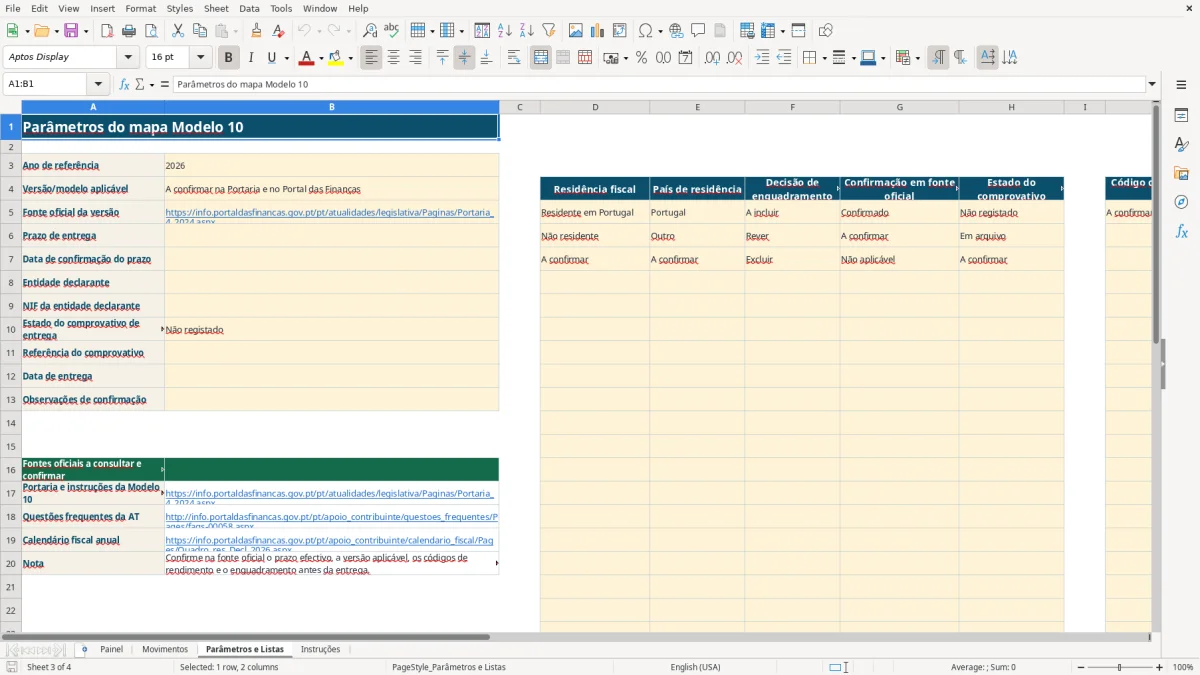Viewport: 1200px width, 675px height.
Task: Open the Function Wizard
Action: 125,85
